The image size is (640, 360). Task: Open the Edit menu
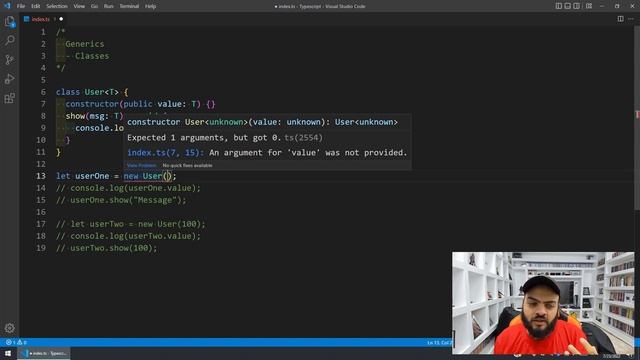(36, 6)
